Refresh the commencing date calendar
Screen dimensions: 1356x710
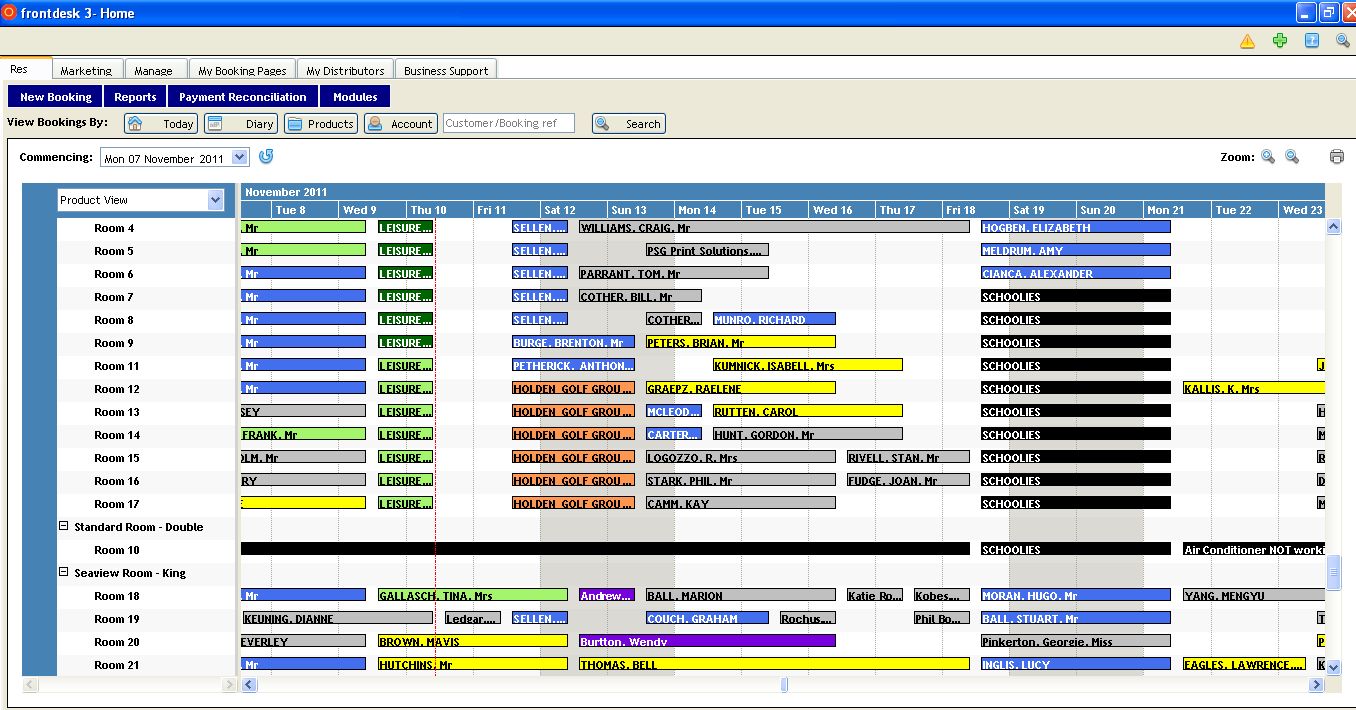point(266,157)
